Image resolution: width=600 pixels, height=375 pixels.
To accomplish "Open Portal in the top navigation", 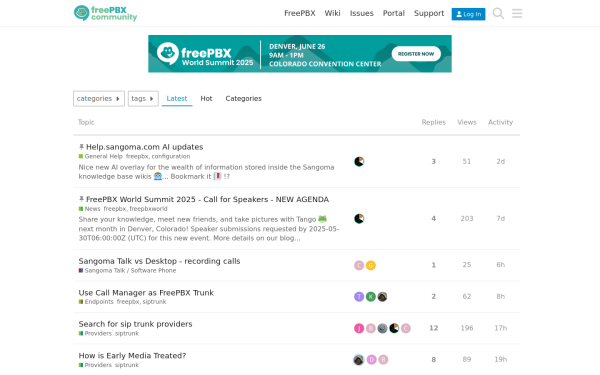I will tap(393, 13).
